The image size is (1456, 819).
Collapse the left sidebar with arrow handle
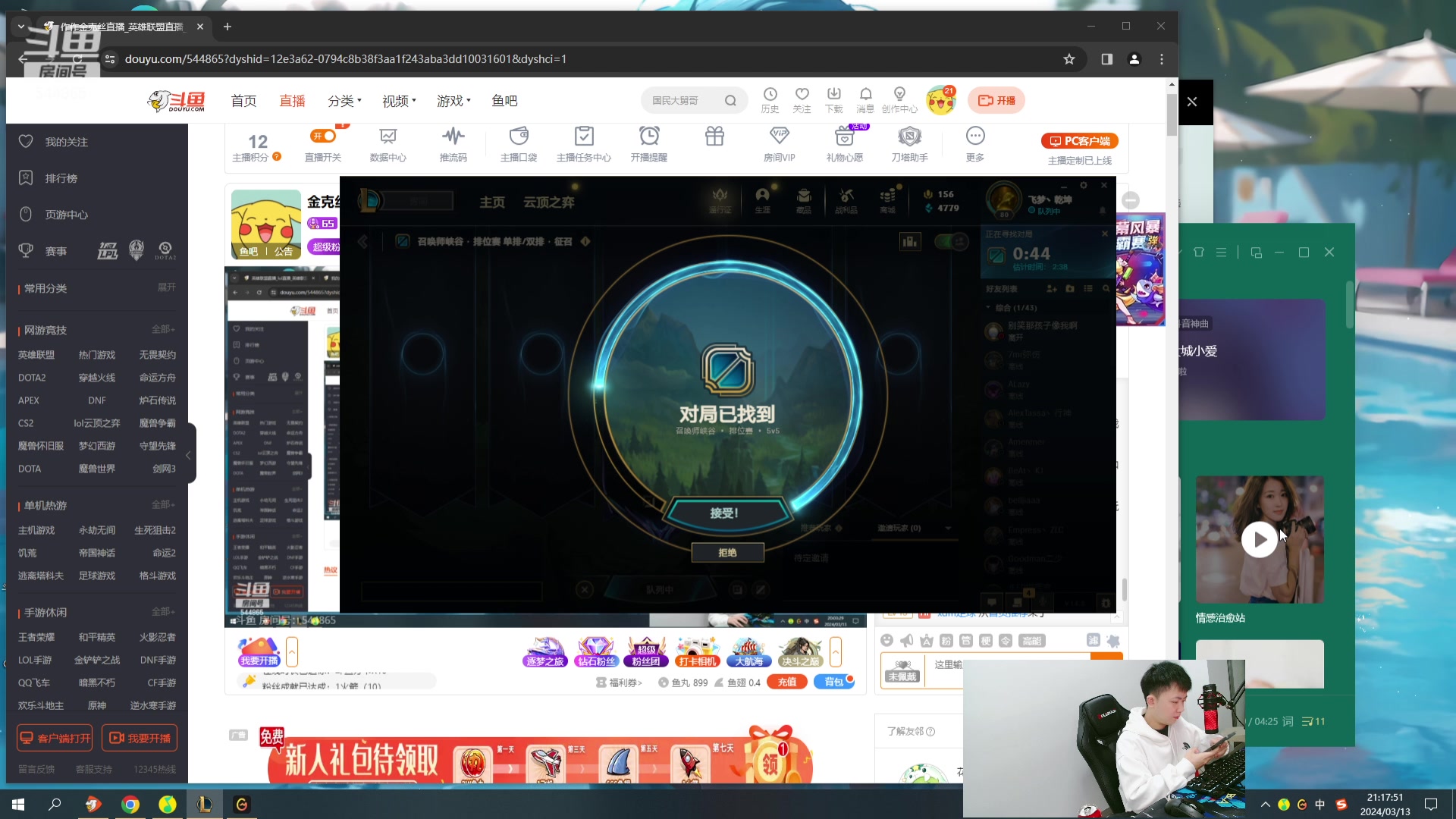pyautogui.click(x=189, y=455)
